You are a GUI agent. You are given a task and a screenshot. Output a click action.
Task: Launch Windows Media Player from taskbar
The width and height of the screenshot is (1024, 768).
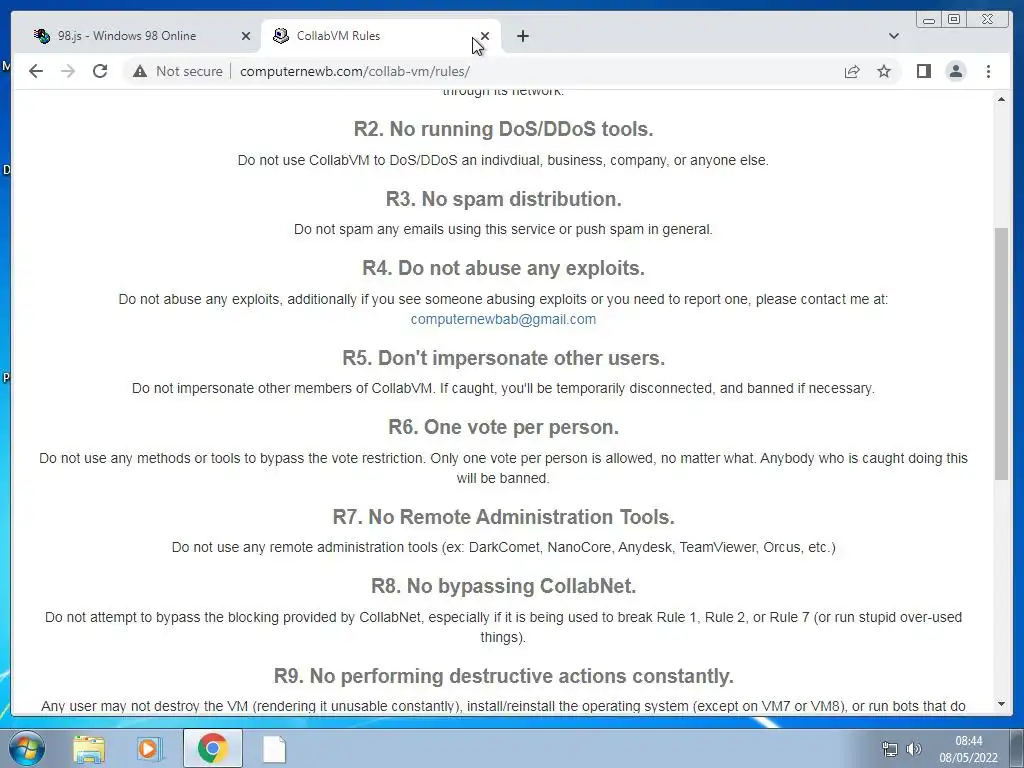[x=149, y=749]
